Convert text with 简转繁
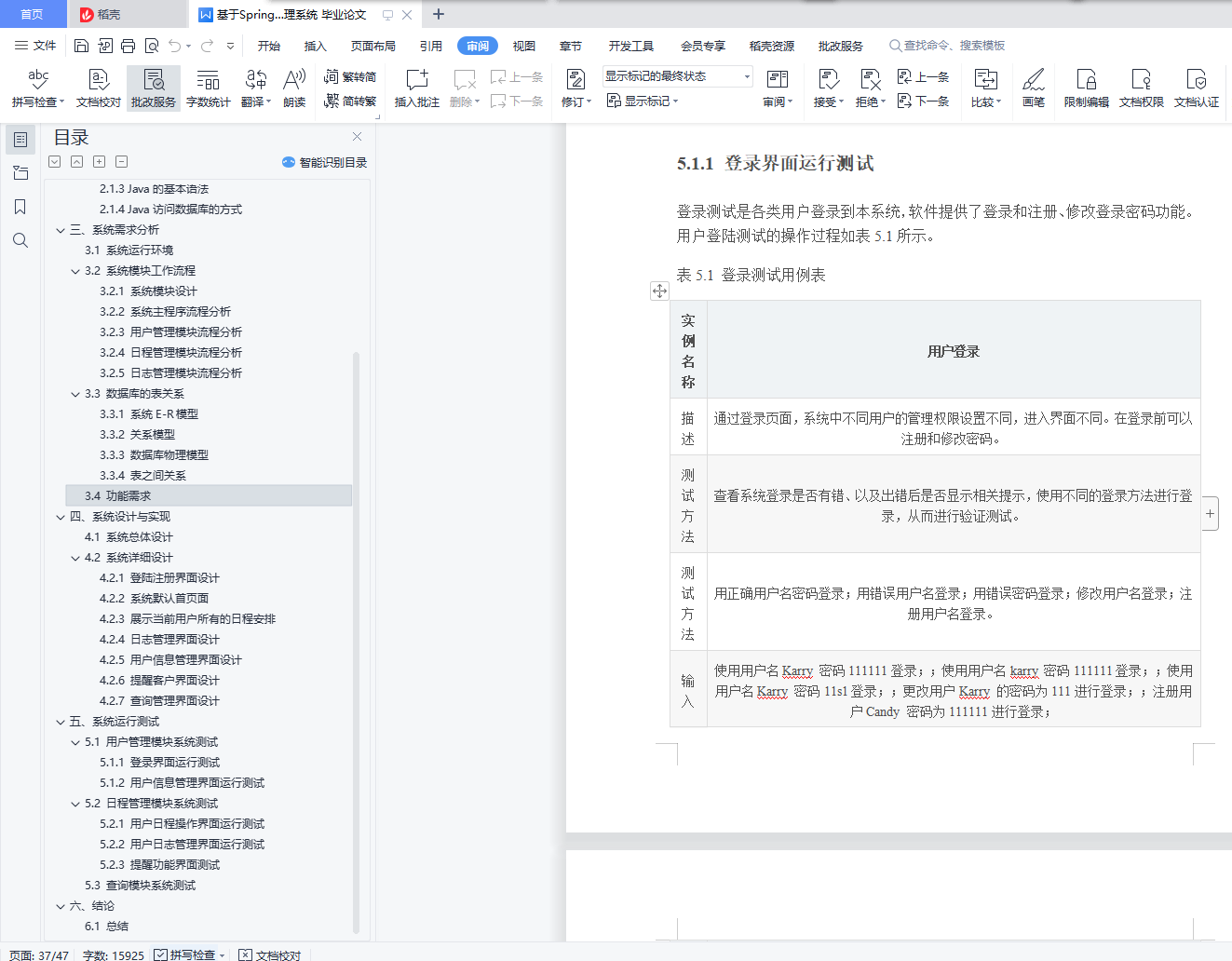 pyautogui.click(x=350, y=101)
